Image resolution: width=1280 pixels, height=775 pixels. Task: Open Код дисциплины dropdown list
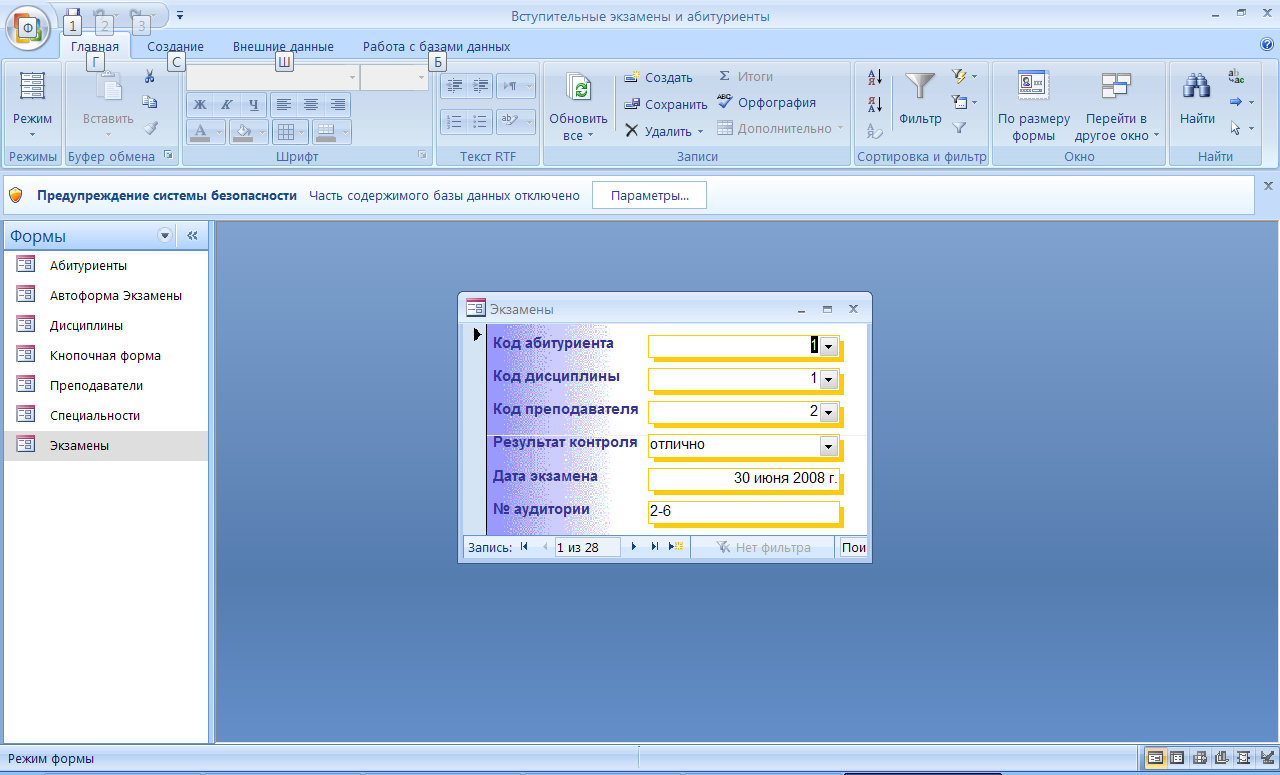[829, 379]
